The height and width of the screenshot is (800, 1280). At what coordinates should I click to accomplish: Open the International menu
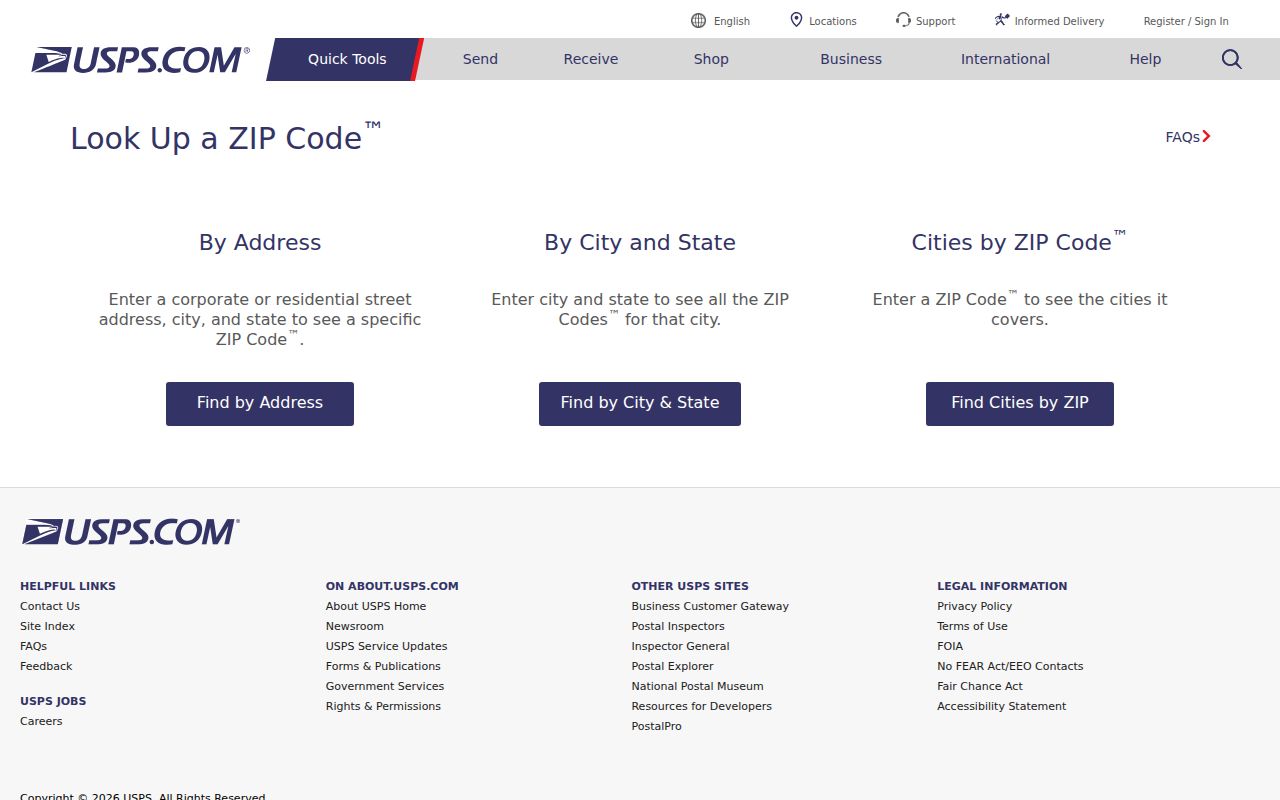(x=1005, y=59)
